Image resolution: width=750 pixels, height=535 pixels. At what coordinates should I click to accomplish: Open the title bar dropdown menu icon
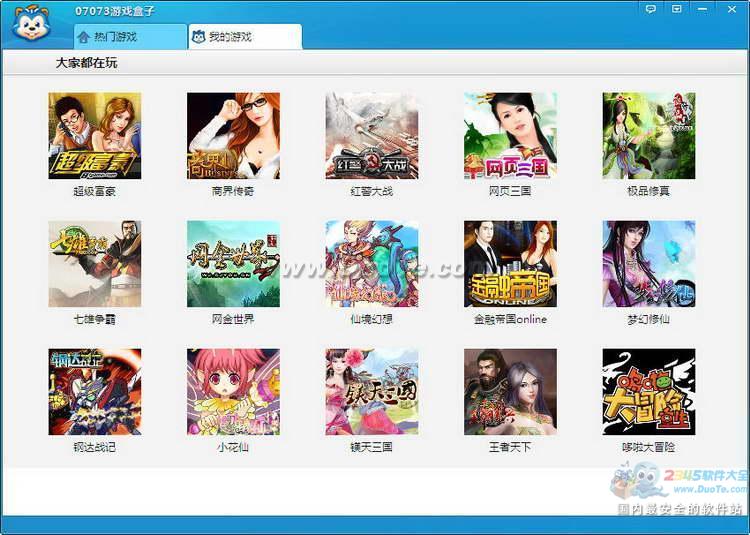coord(676,9)
